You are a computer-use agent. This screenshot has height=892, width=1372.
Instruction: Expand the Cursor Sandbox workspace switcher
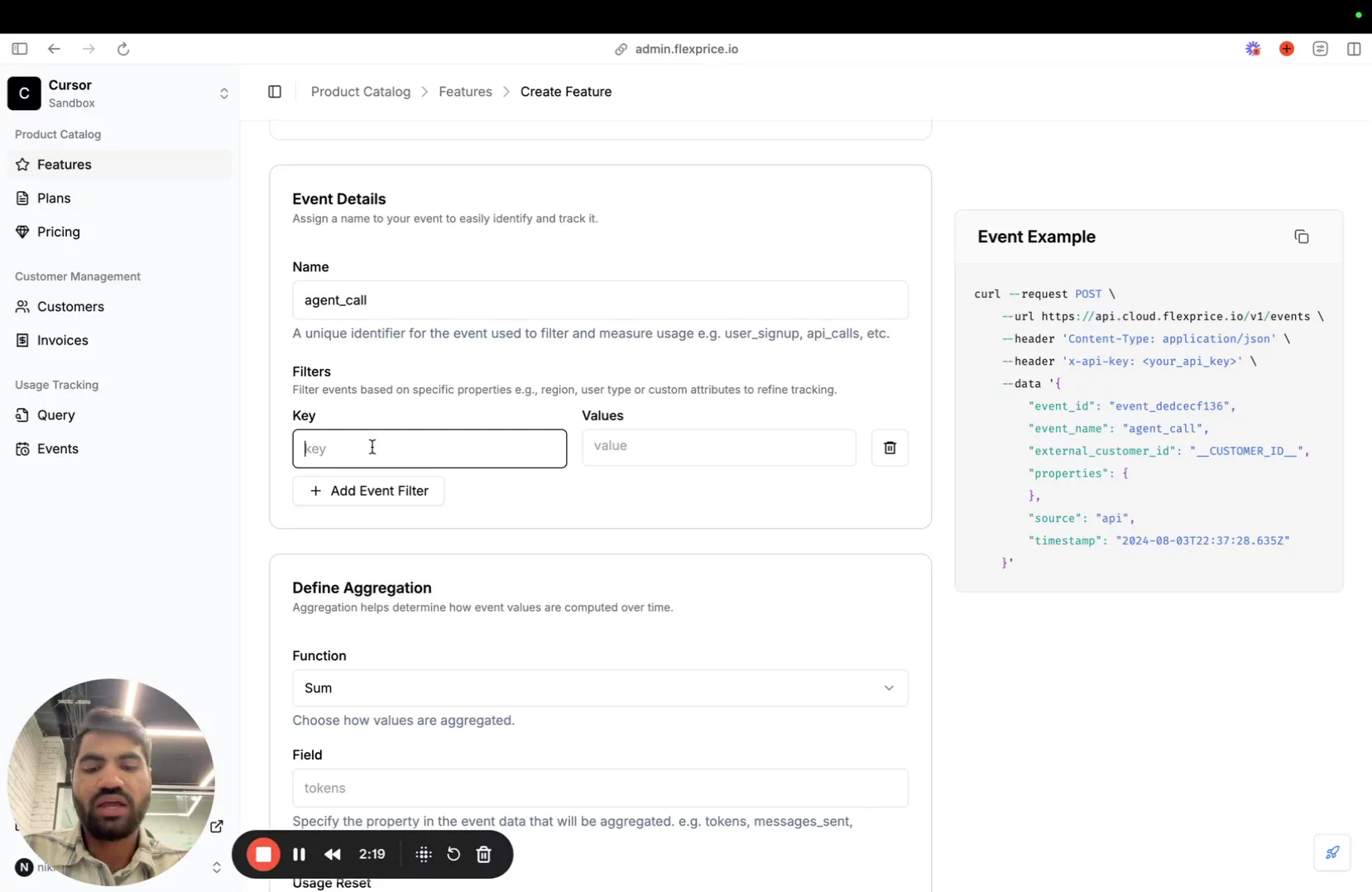223,94
